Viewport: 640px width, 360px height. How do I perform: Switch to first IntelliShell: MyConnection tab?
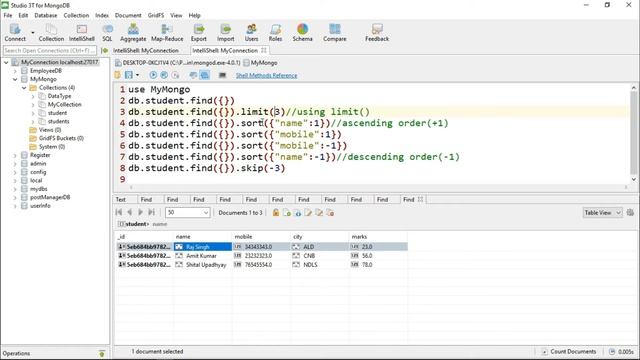[x=146, y=51]
